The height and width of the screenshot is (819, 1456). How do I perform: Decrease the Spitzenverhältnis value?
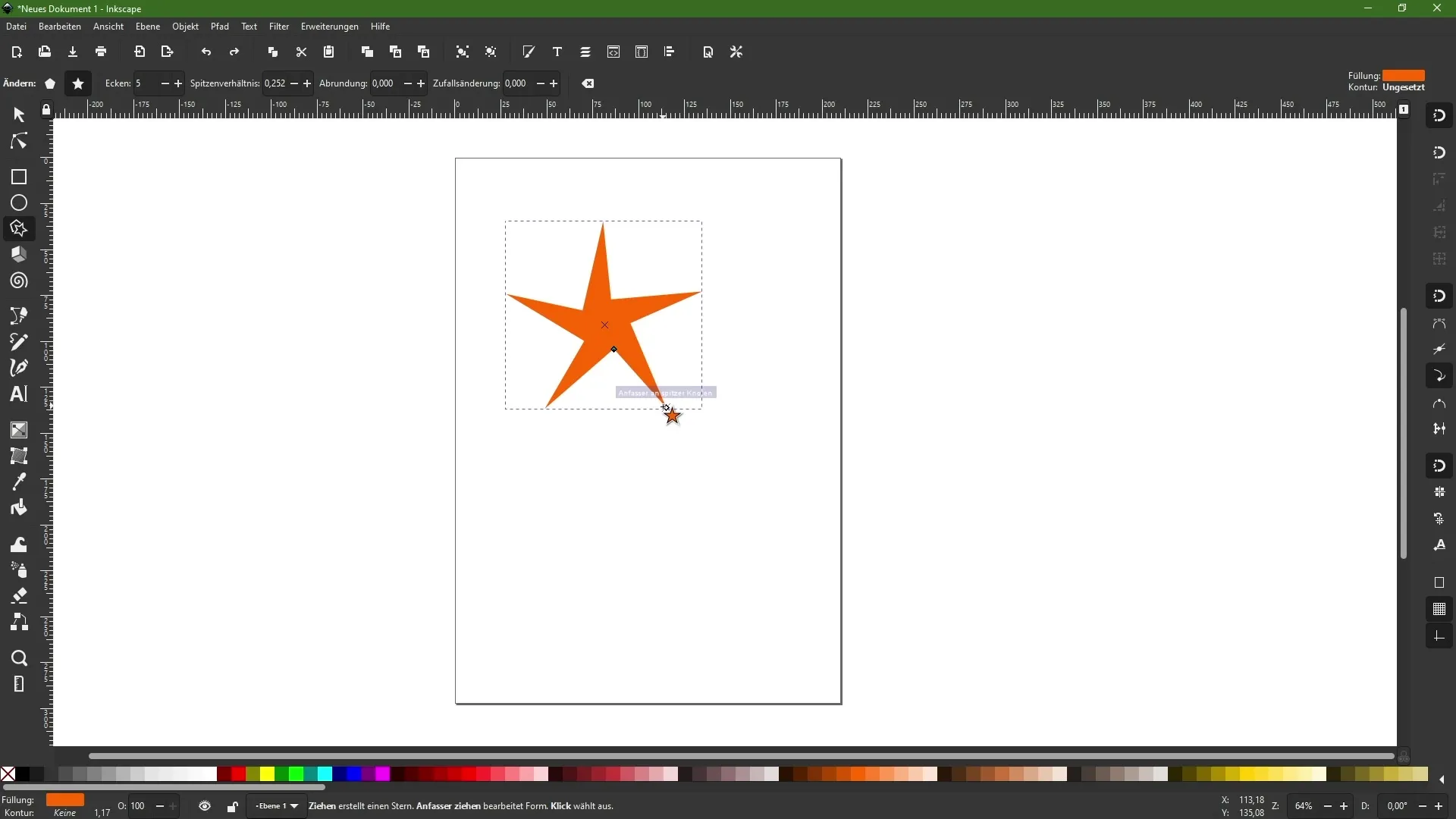coord(294,83)
